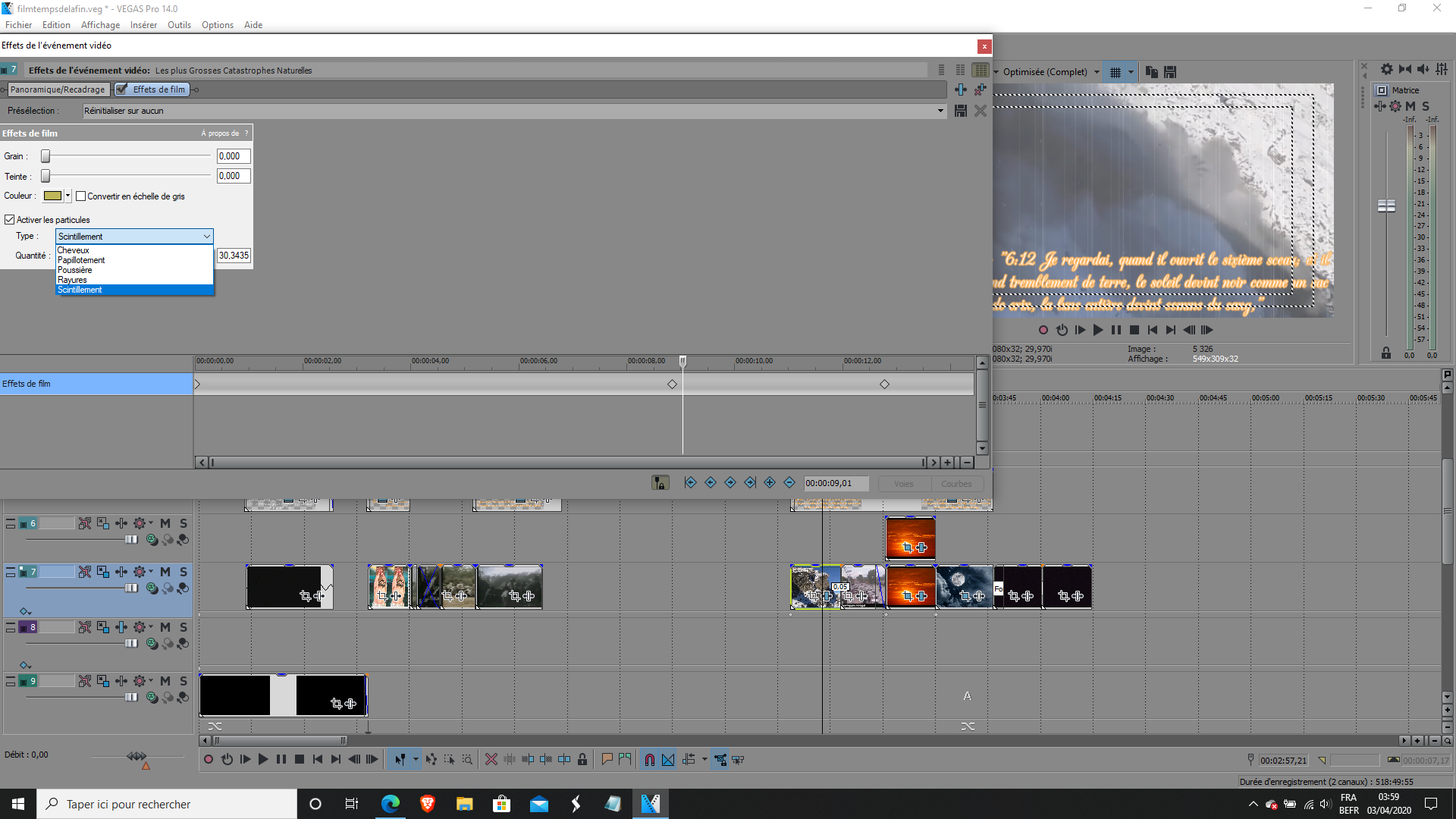Select Rayures particle type option

click(x=73, y=280)
